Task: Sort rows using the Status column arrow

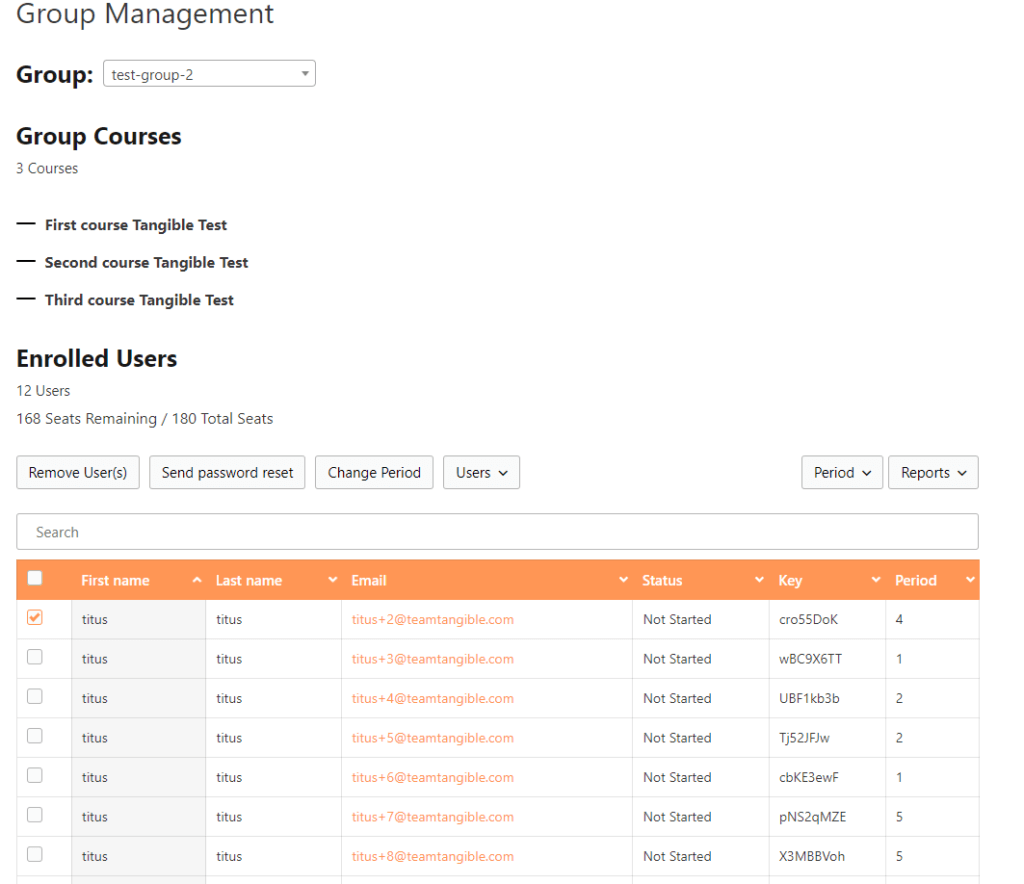Action: click(760, 580)
